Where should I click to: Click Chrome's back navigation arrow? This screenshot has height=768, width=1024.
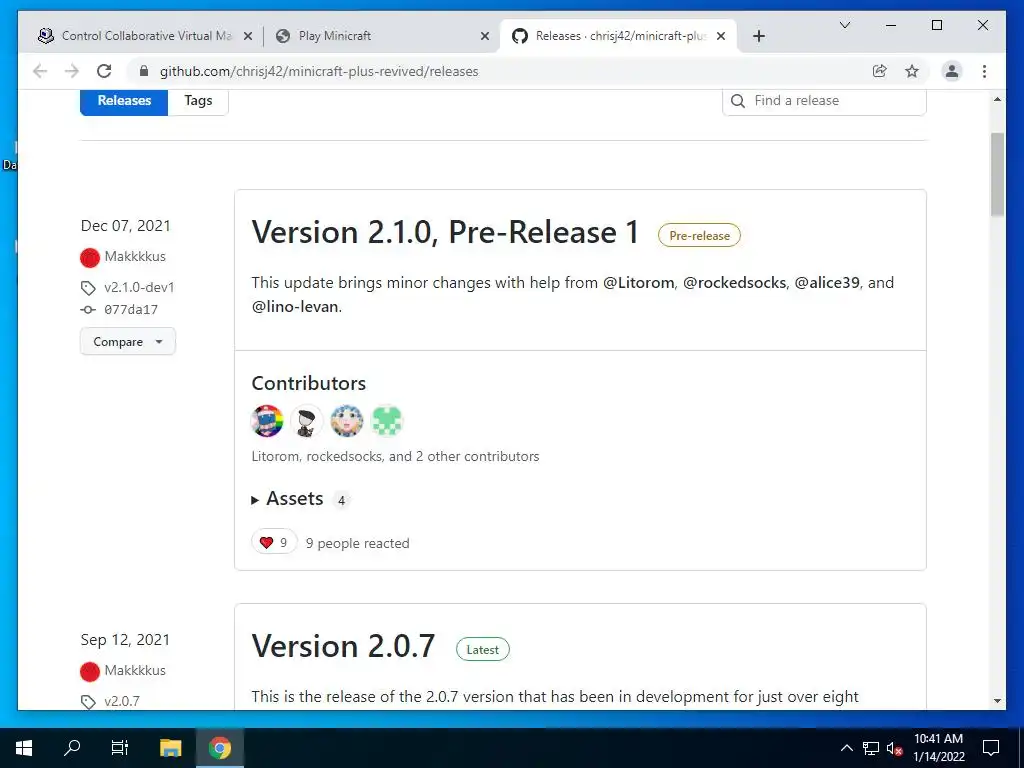point(40,71)
